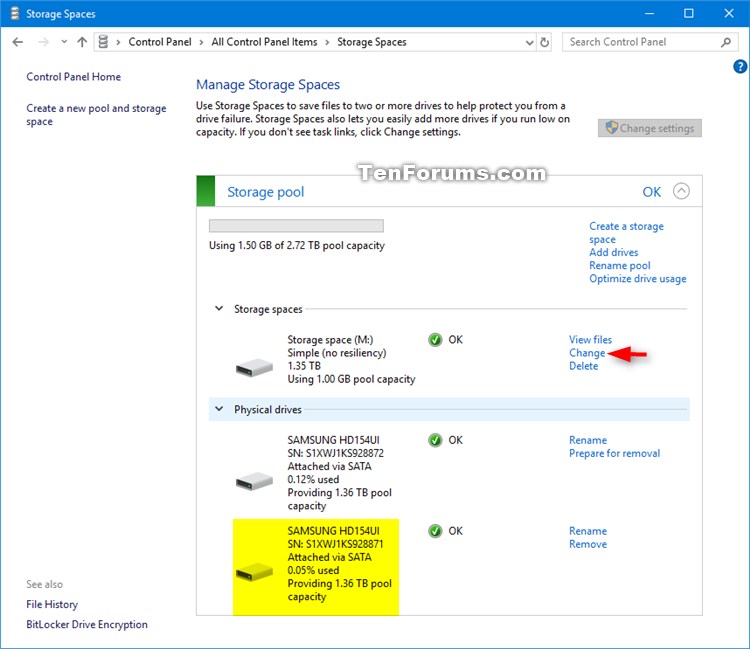Click the search magnifier icon
Image resolution: width=750 pixels, height=649 pixels.
(x=726, y=42)
